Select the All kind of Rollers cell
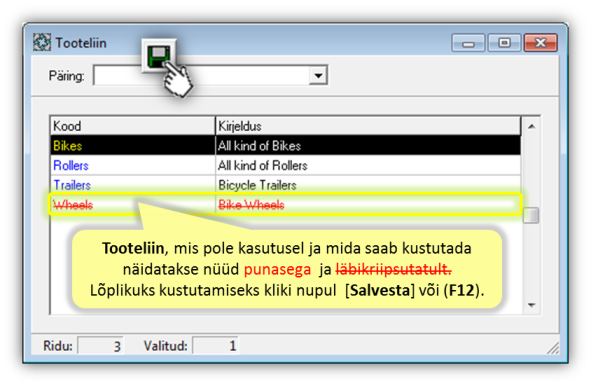The width and height of the screenshot is (591, 386). (x=368, y=165)
